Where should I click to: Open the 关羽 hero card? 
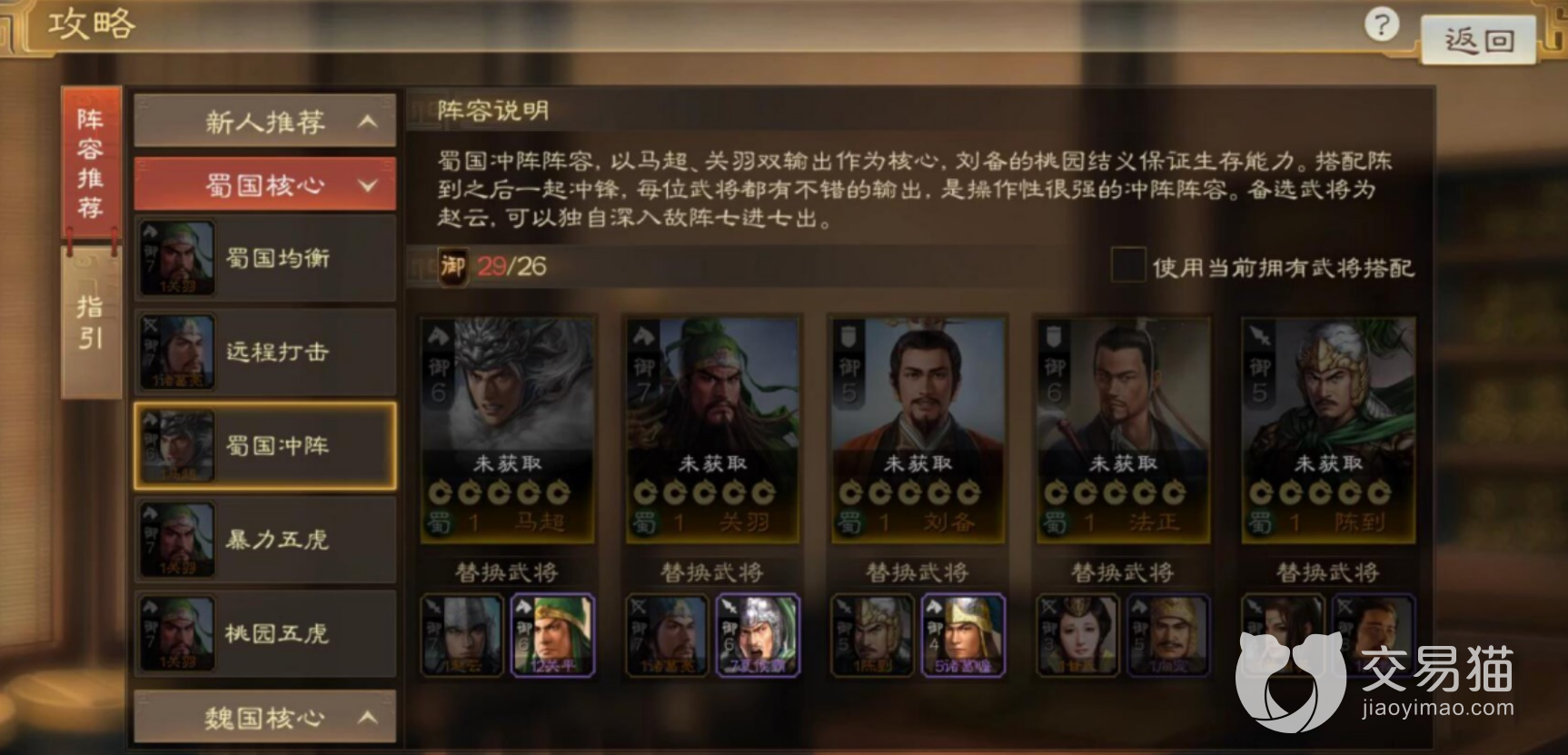pos(713,430)
